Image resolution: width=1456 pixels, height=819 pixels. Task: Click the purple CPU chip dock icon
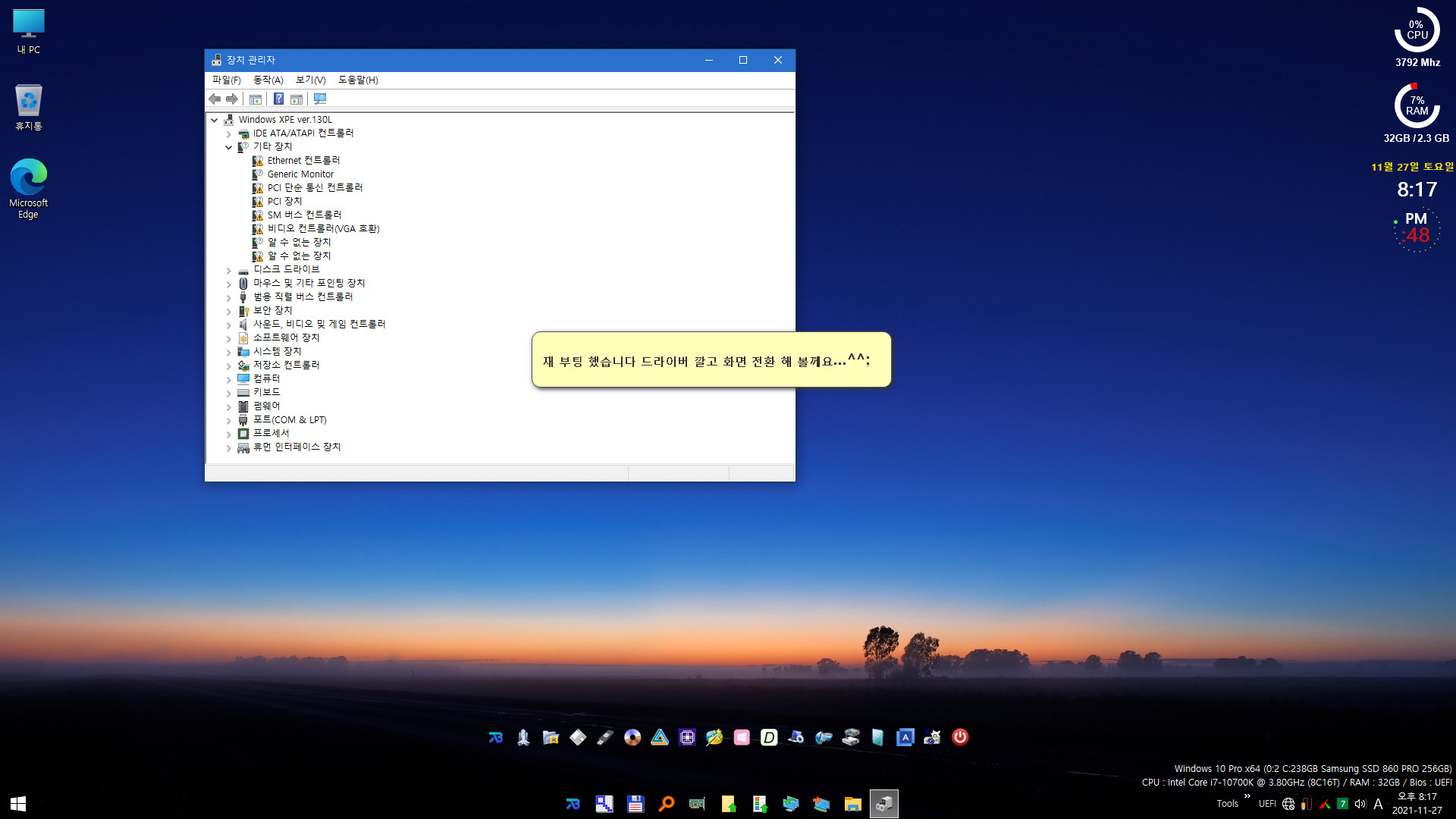pyautogui.click(x=687, y=737)
